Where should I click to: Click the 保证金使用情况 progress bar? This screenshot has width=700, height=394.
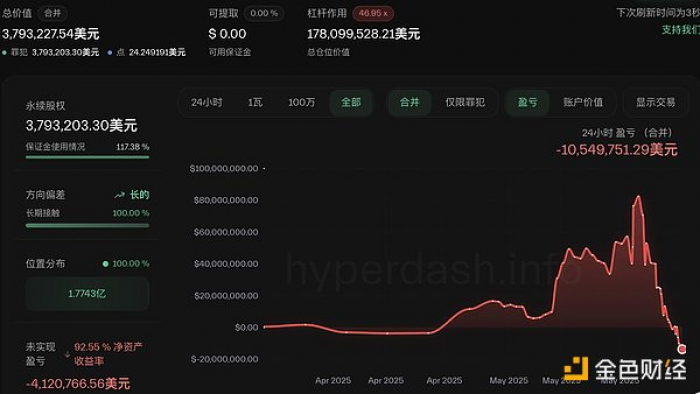[x=87, y=157]
